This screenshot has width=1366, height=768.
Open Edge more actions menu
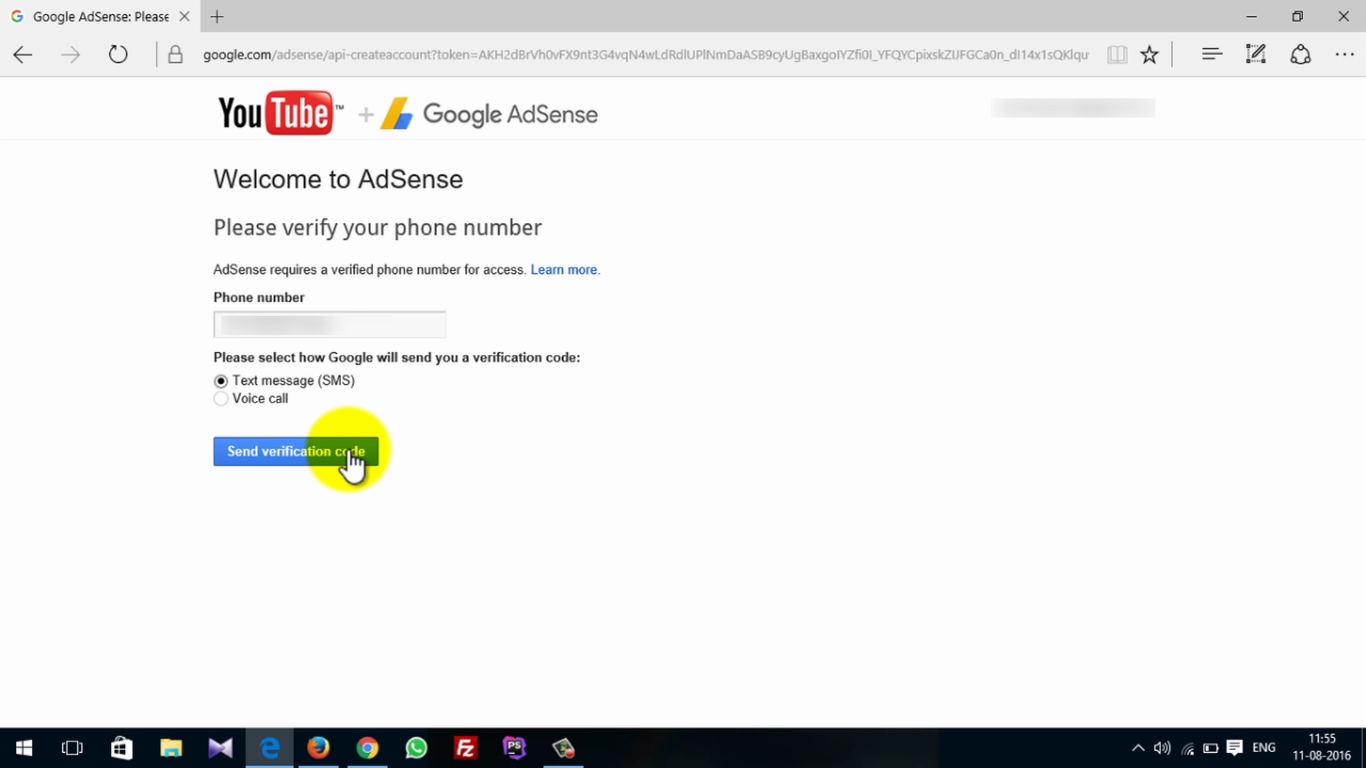[x=1344, y=55]
